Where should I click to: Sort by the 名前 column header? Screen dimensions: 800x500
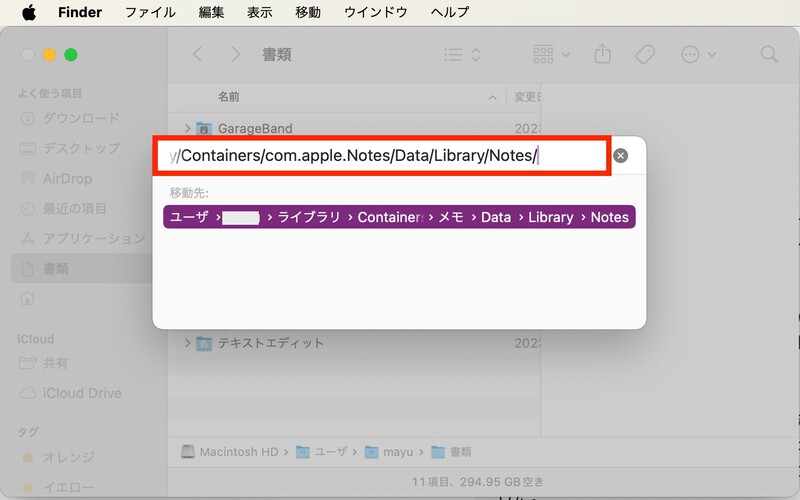click(229, 97)
